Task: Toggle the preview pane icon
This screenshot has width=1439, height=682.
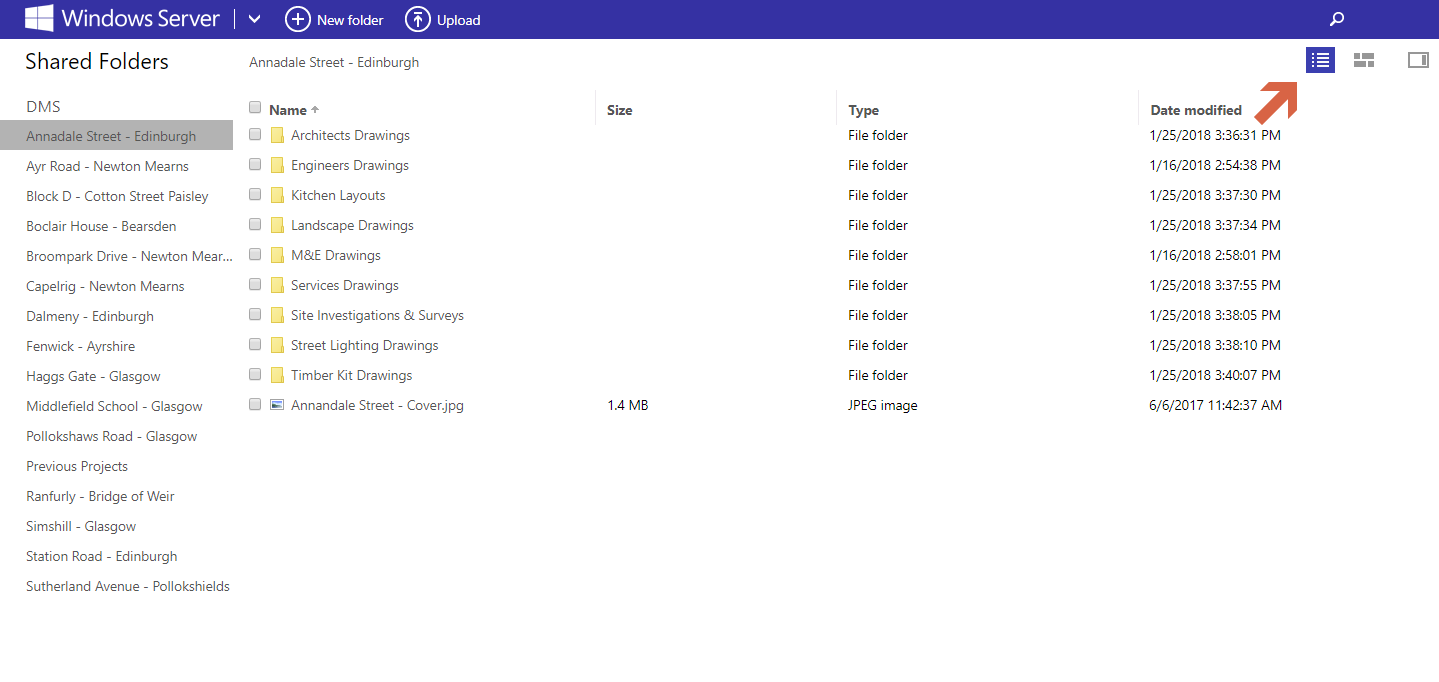Action: (x=1417, y=61)
